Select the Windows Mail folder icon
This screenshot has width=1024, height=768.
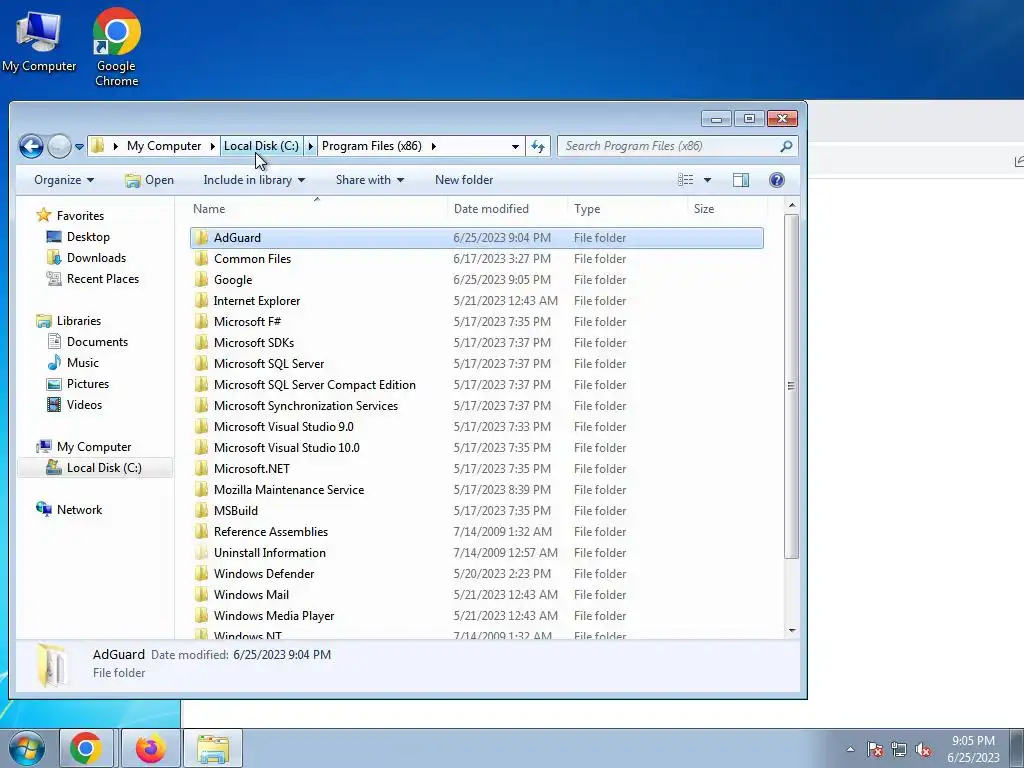tap(202, 595)
